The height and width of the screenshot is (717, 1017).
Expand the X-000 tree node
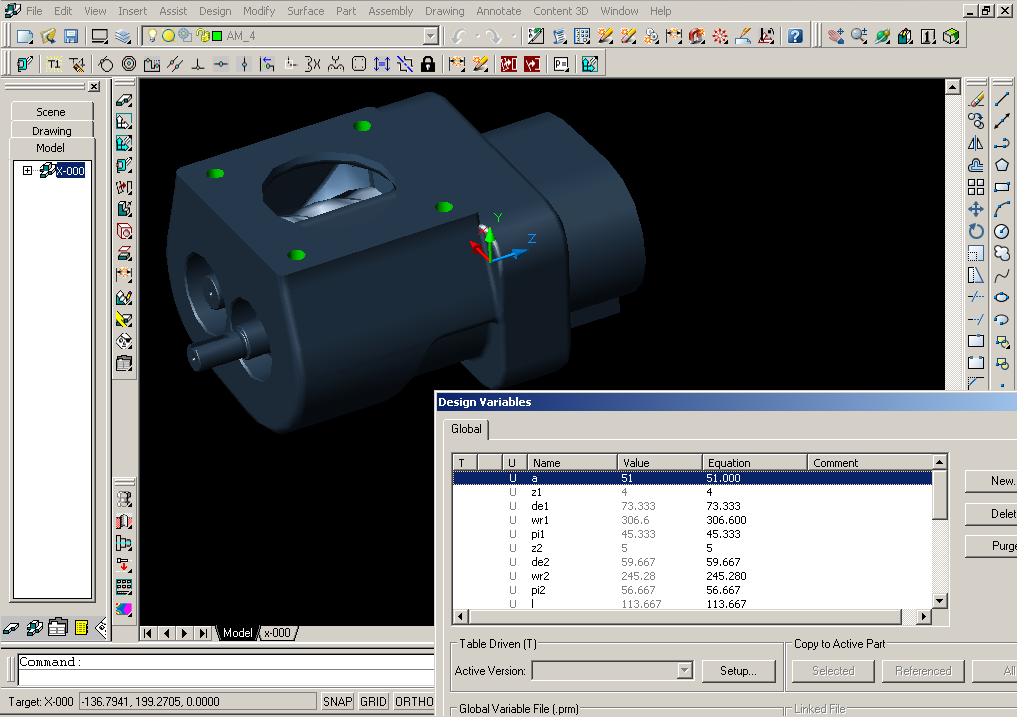click(27, 171)
